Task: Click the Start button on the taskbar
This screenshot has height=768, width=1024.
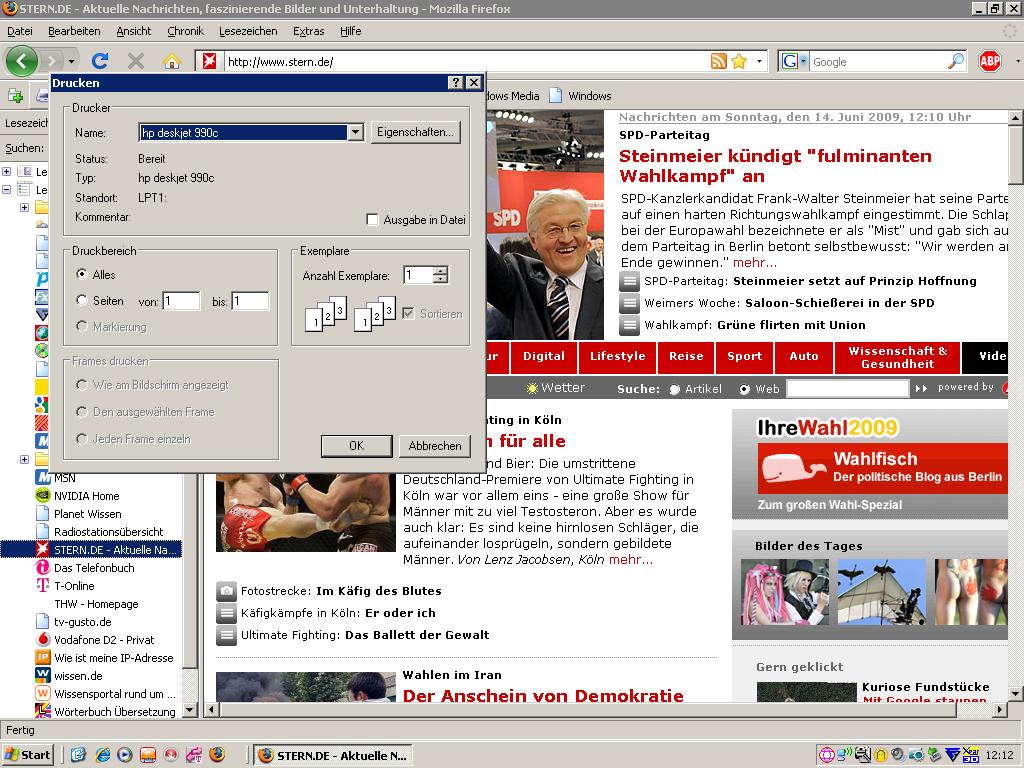Action: [27, 756]
